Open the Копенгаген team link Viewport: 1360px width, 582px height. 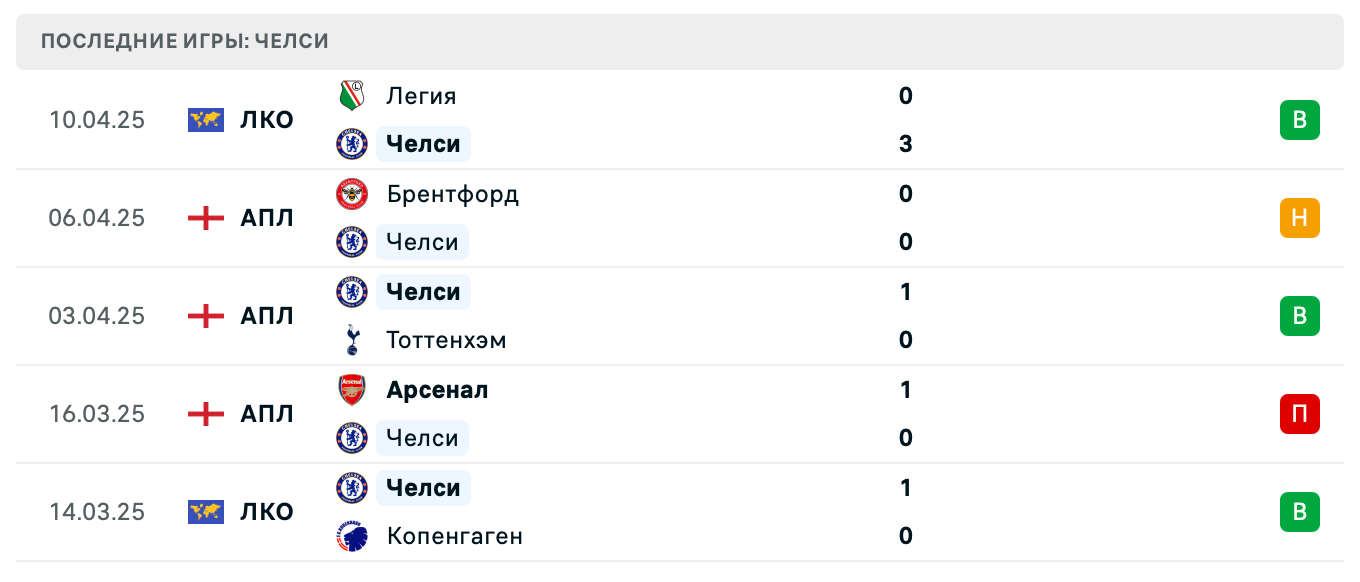pos(454,536)
